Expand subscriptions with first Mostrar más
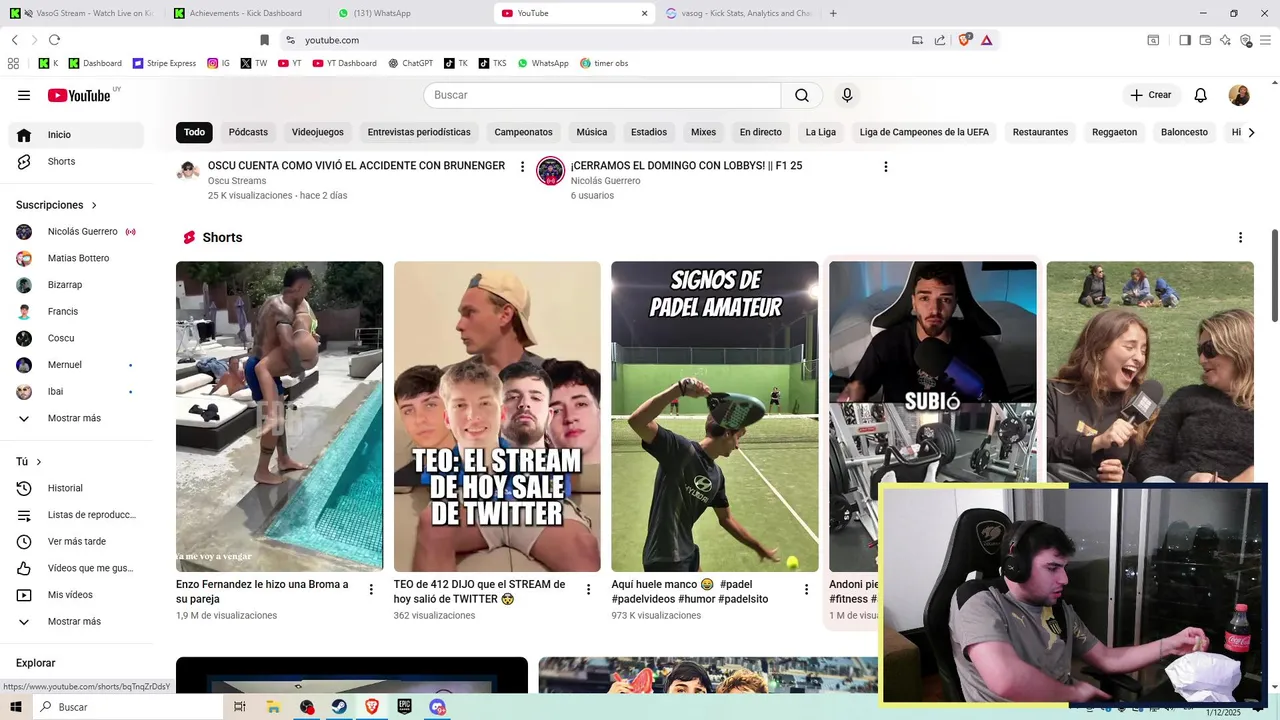 coord(74,418)
